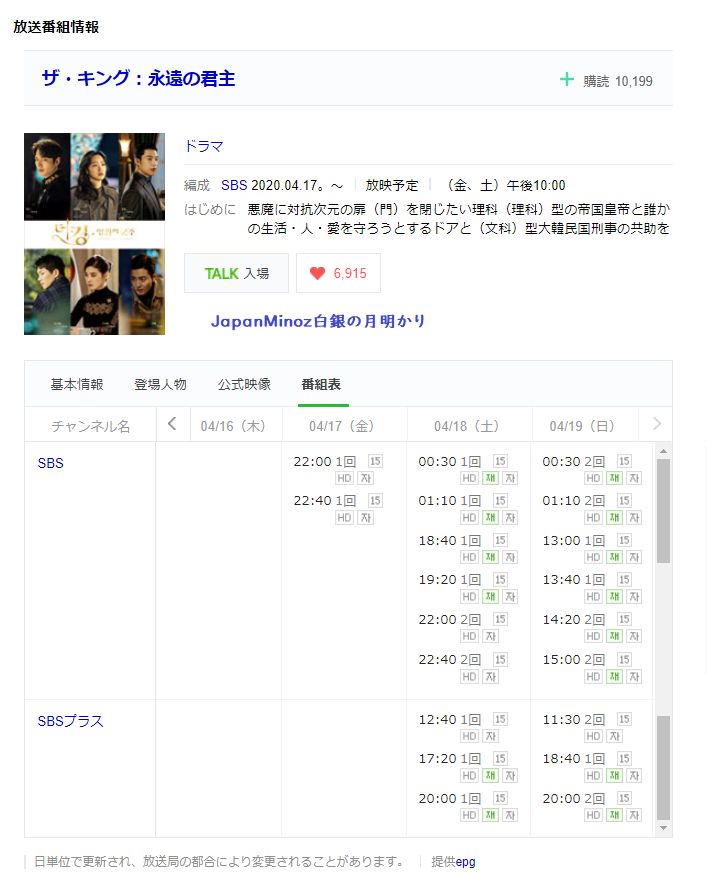Screen dimensions: 707x872
Task: Click the 01:10 2回 entry on 04/19
Action: (573, 501)
